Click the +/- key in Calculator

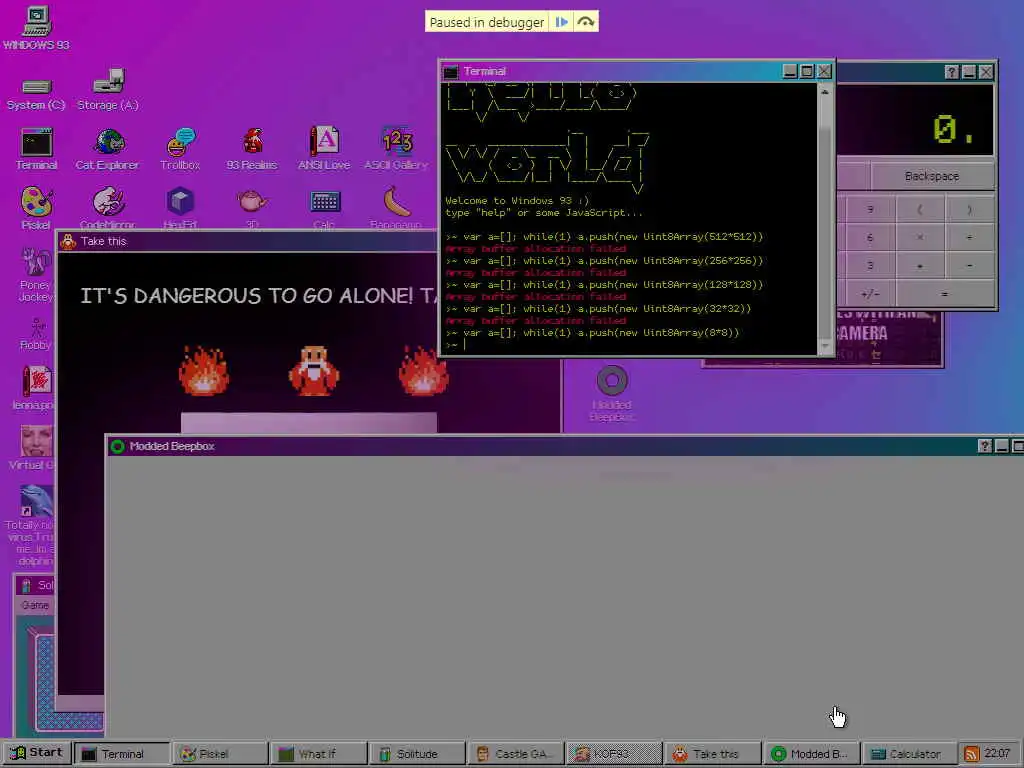869,294
